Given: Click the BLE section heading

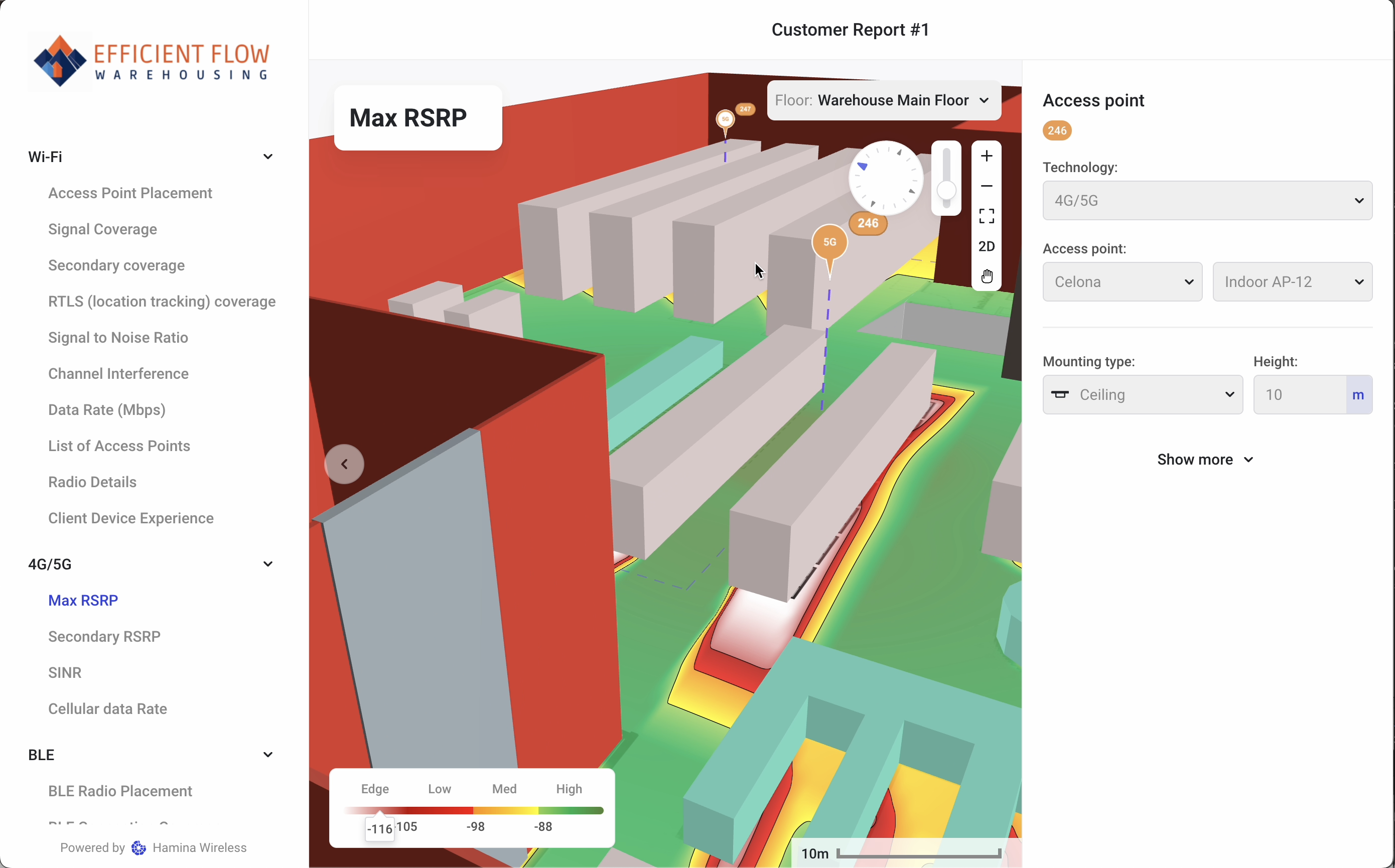Looking at the screenshot, I should coord(41,754).
